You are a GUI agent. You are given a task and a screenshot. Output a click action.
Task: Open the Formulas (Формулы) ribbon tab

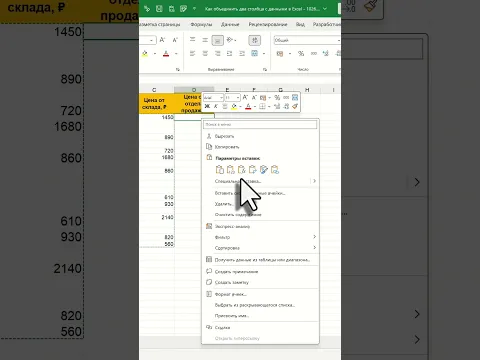(201, 24)
